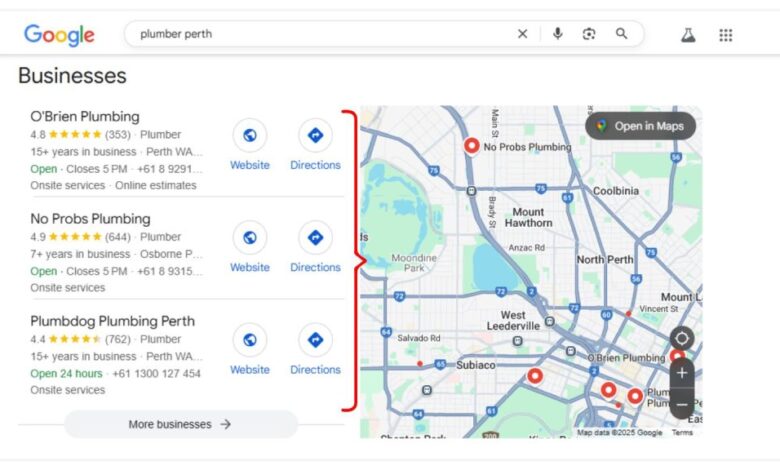
Task: Submit search with magnifying glass icon
Action: pos(621,34)
